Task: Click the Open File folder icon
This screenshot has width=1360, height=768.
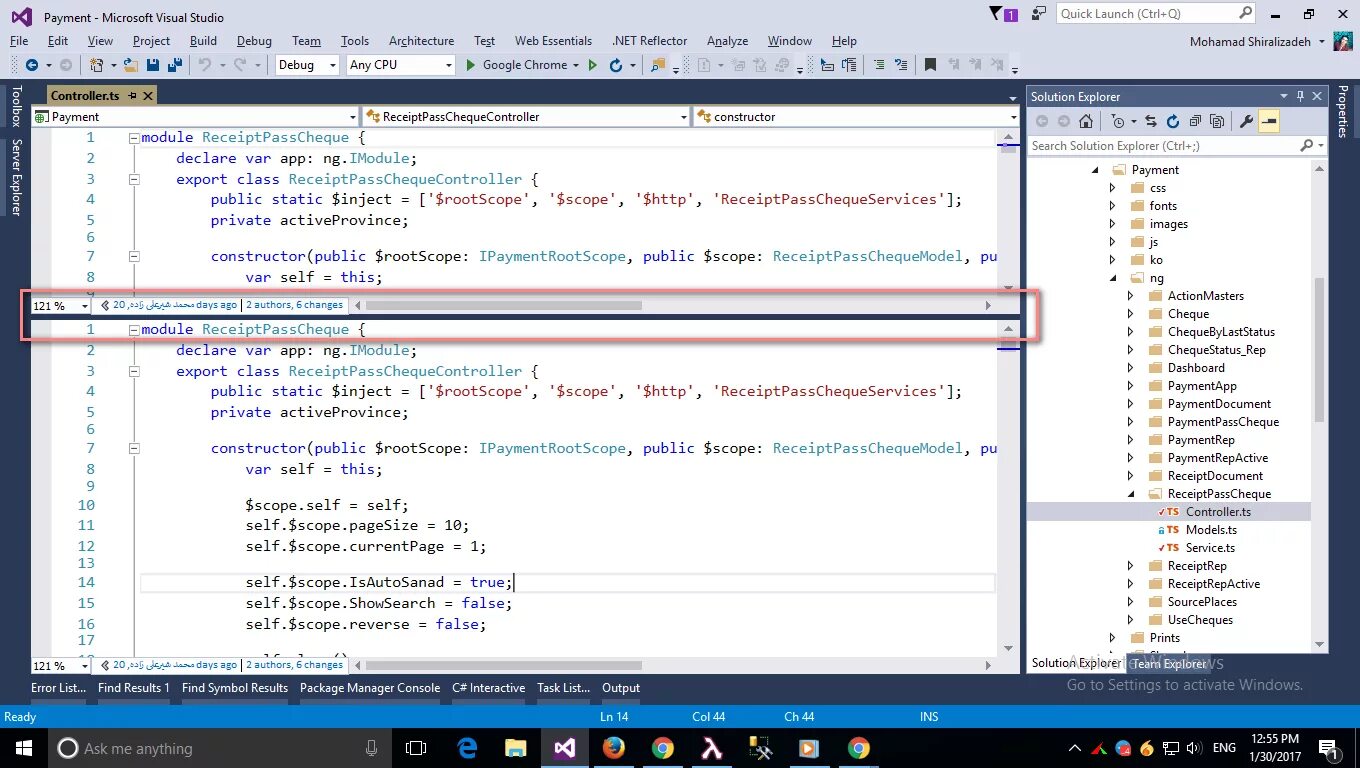Action: (x=130, y=65)
